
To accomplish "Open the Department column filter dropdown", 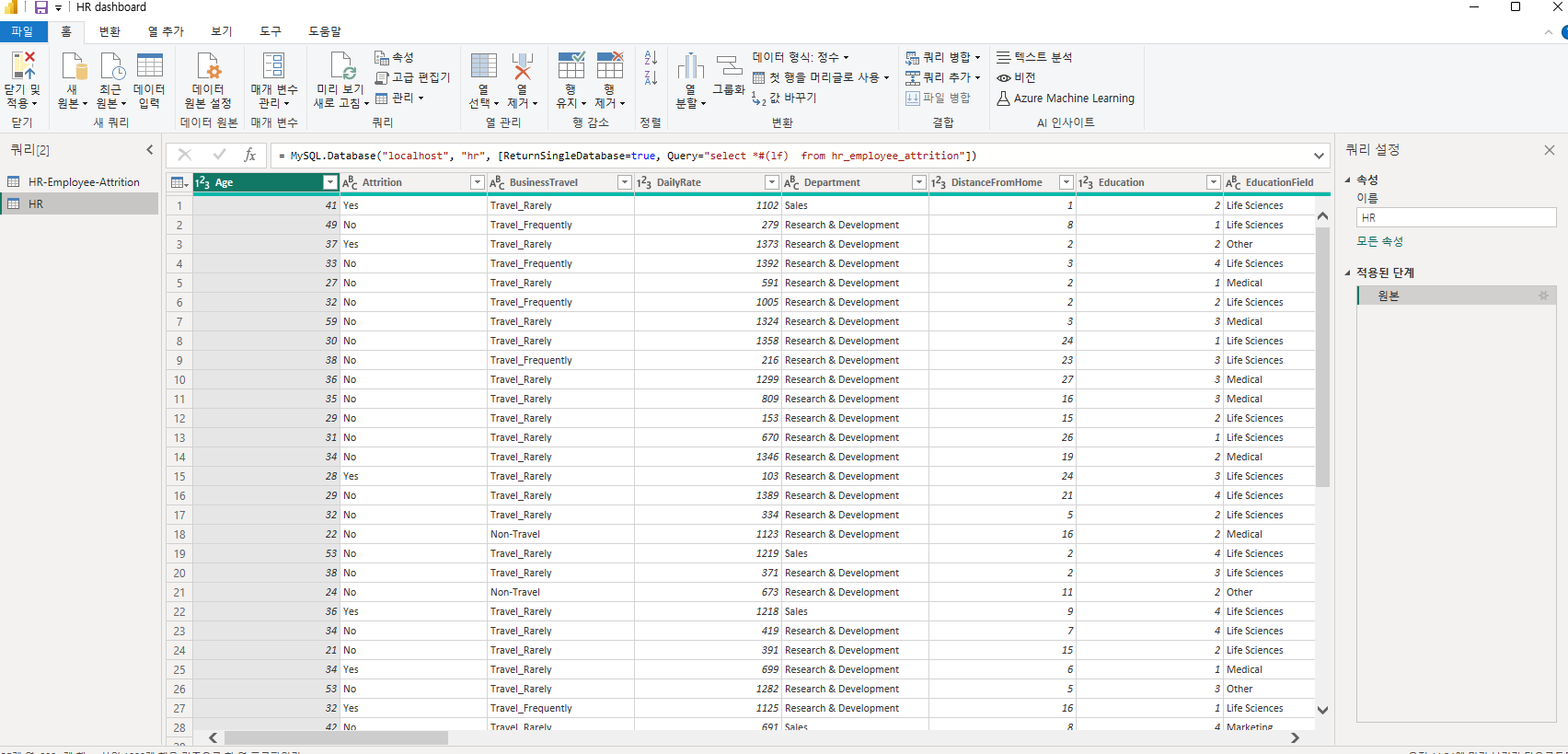I will 918,182.
